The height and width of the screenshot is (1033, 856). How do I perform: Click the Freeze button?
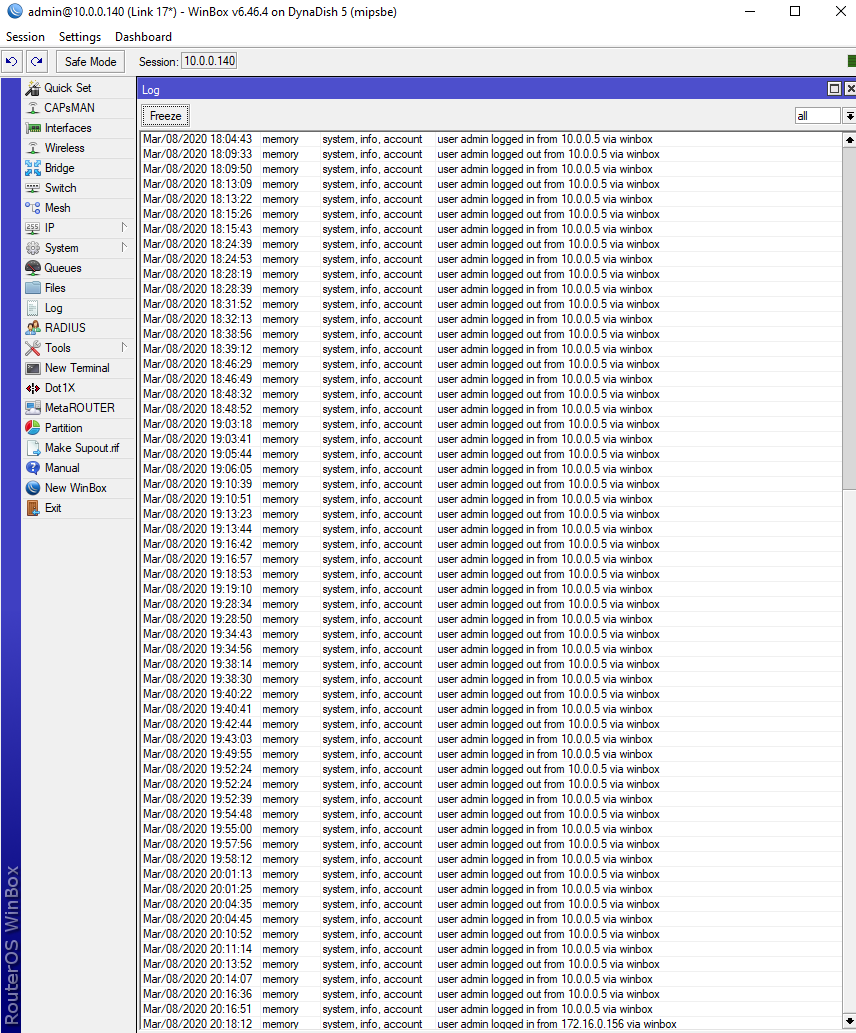pos(165,116)
